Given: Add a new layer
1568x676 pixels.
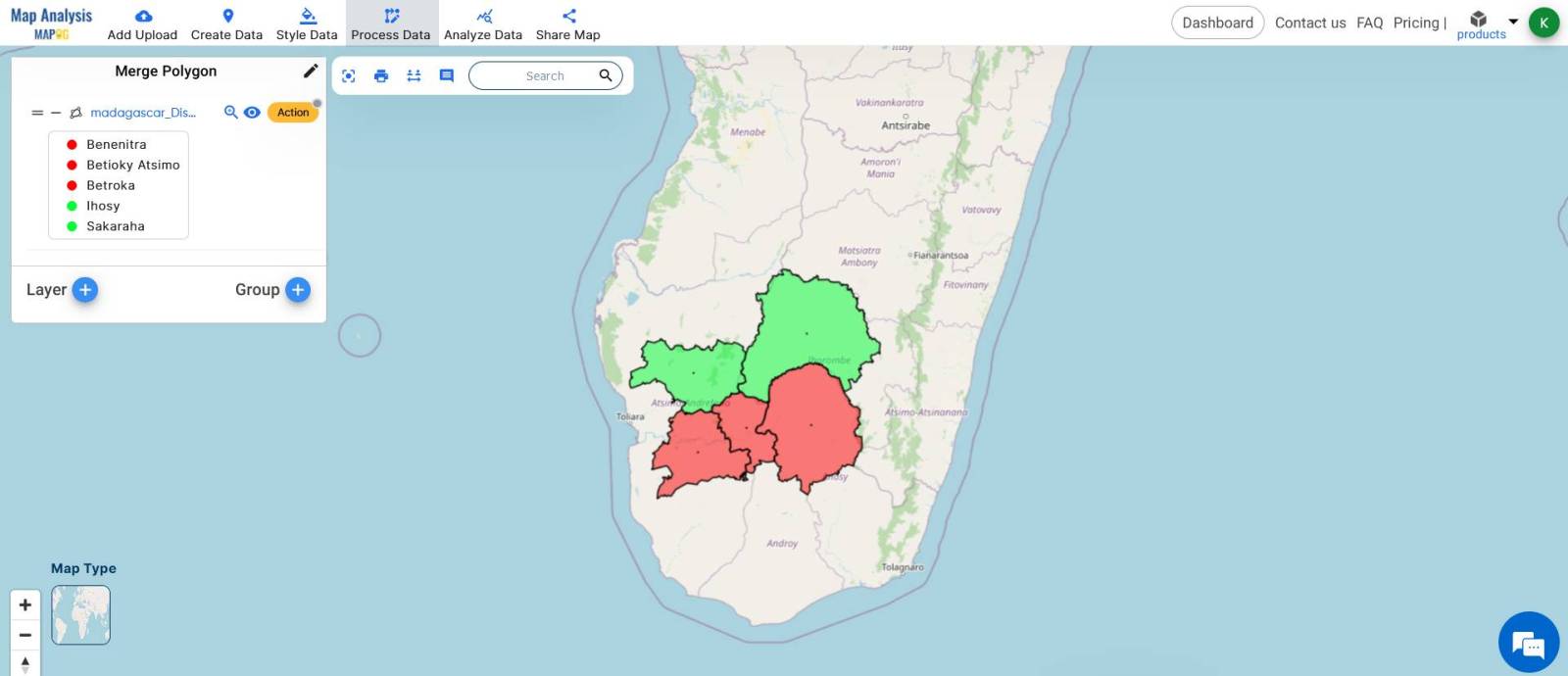Looking at the screenshot, I should click(x=85, y=290).
